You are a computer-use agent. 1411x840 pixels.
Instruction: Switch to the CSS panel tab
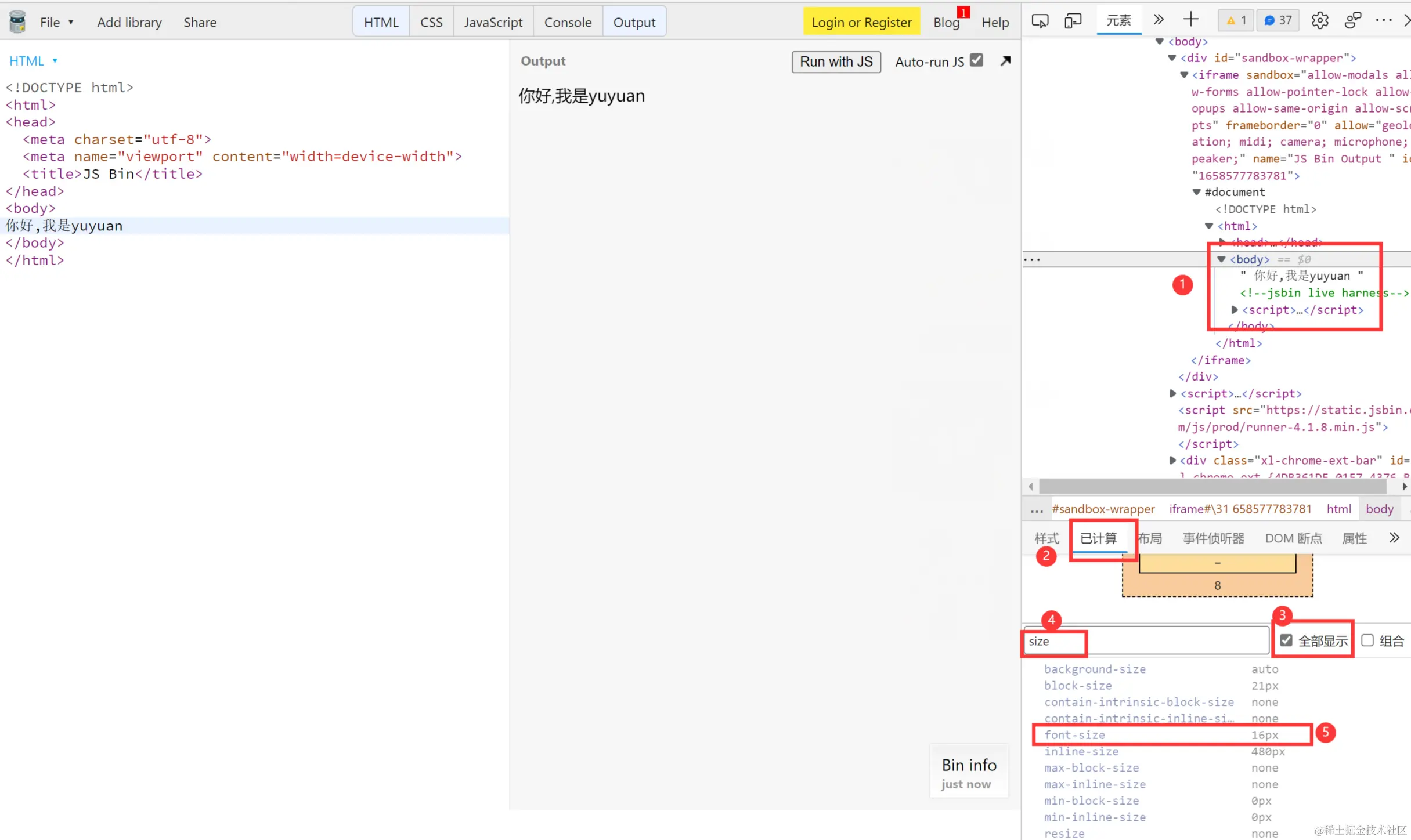431,22
